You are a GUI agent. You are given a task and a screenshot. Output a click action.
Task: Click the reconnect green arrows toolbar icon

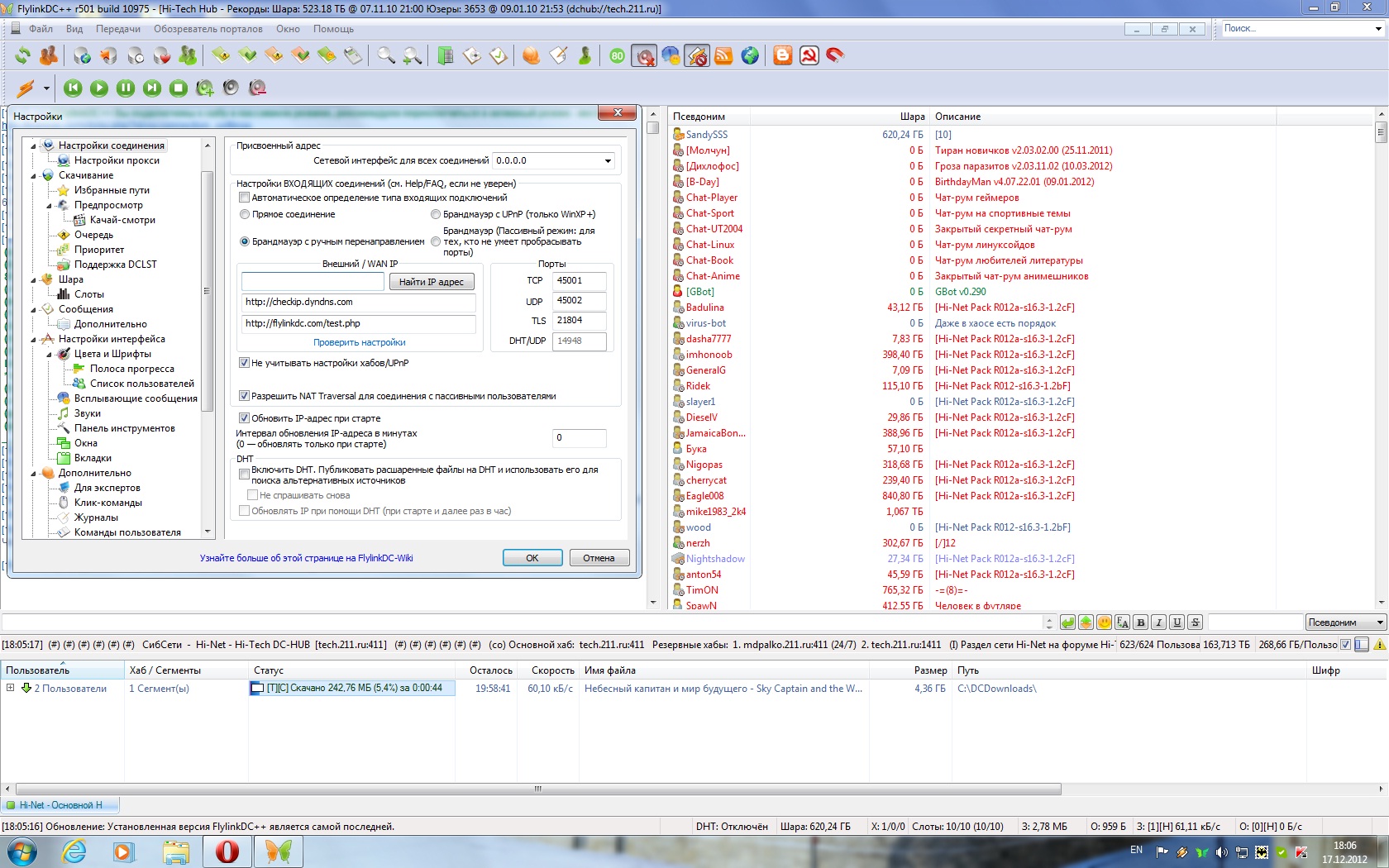coord(22,55)
